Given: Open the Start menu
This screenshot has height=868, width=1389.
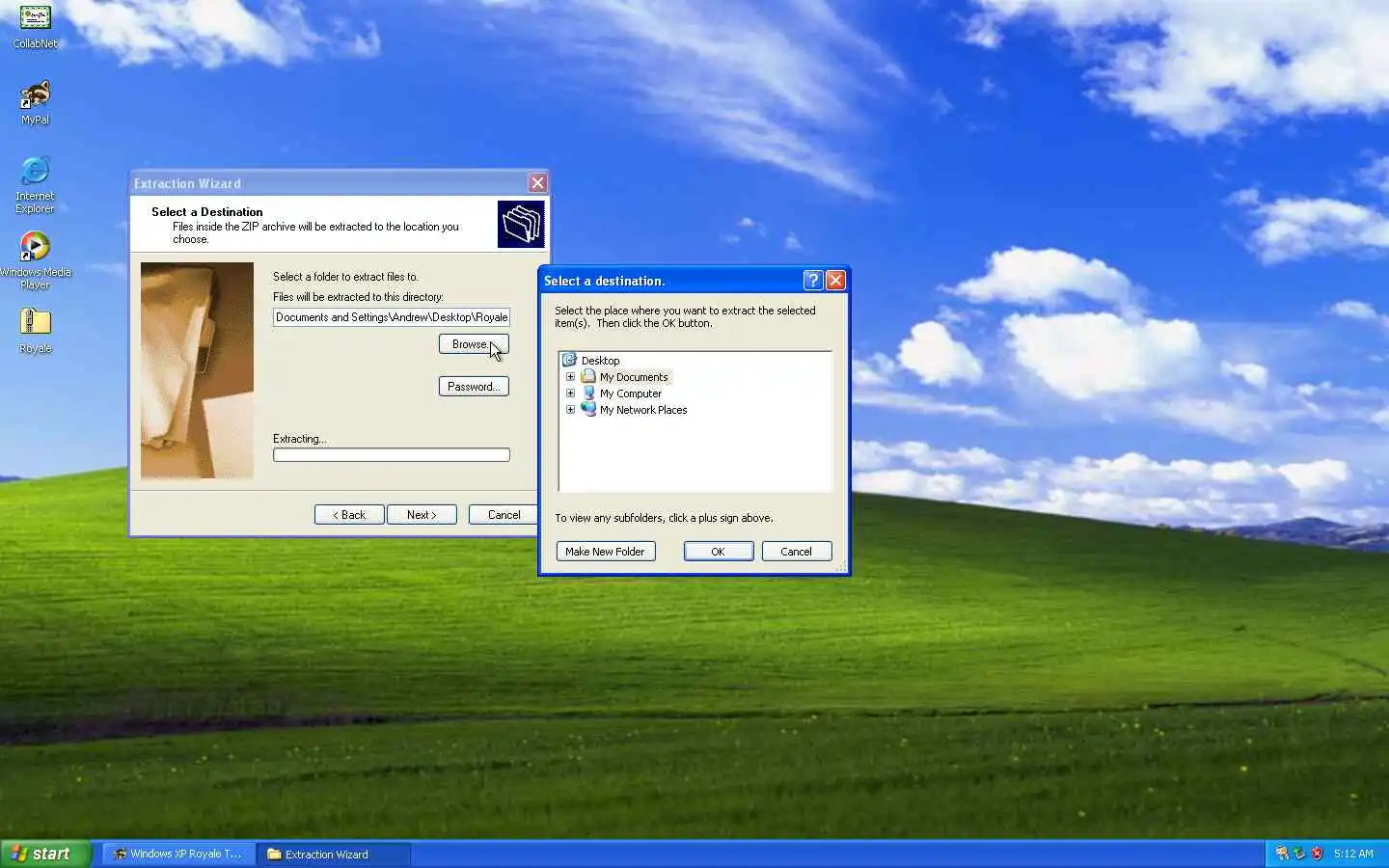Looking at the screenshot, I should [45, 854].
